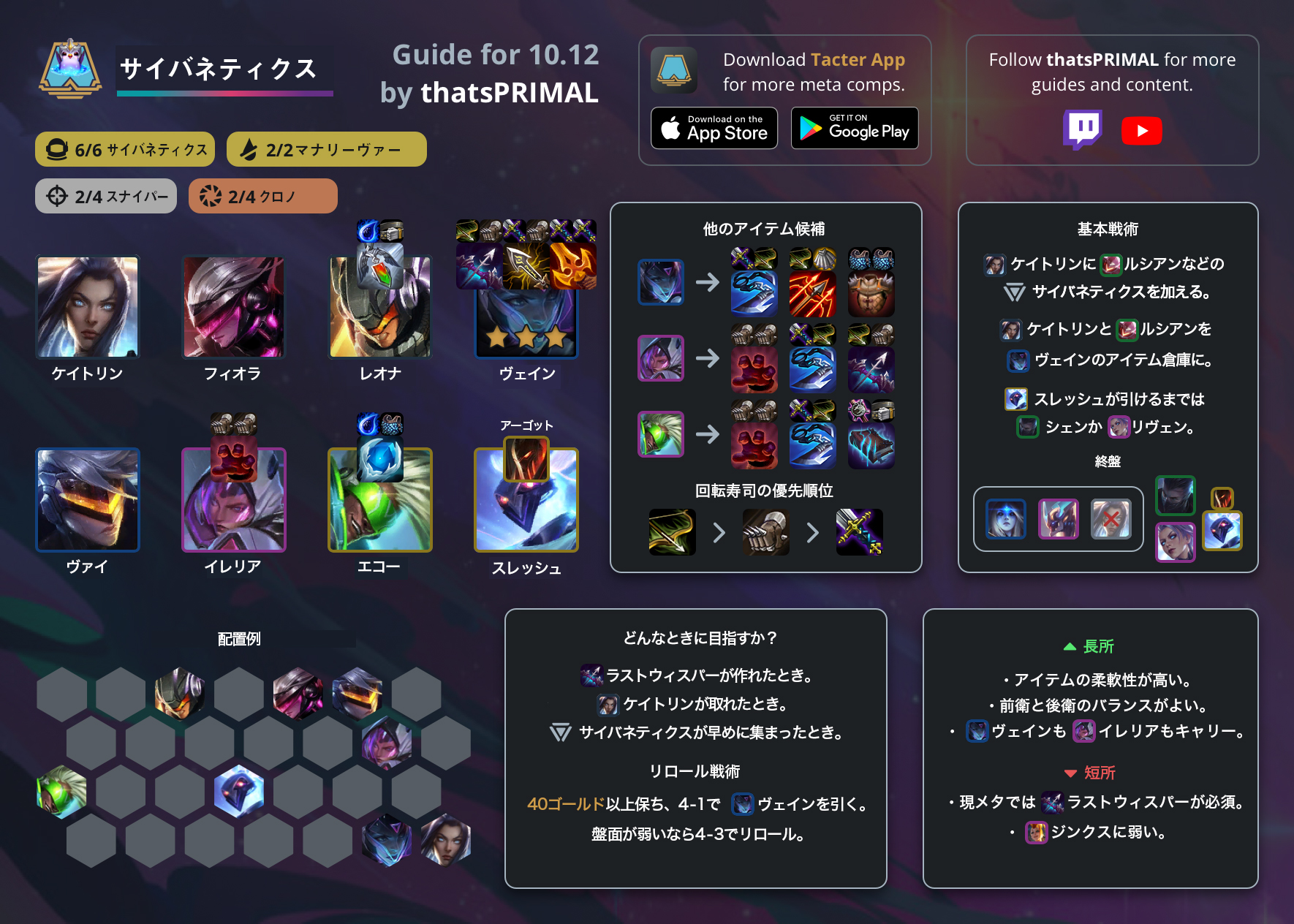Click the Sparring Gloves carousel priority icon
The width and height of the screenshot is (1294, 924).
tap(765, 532)
